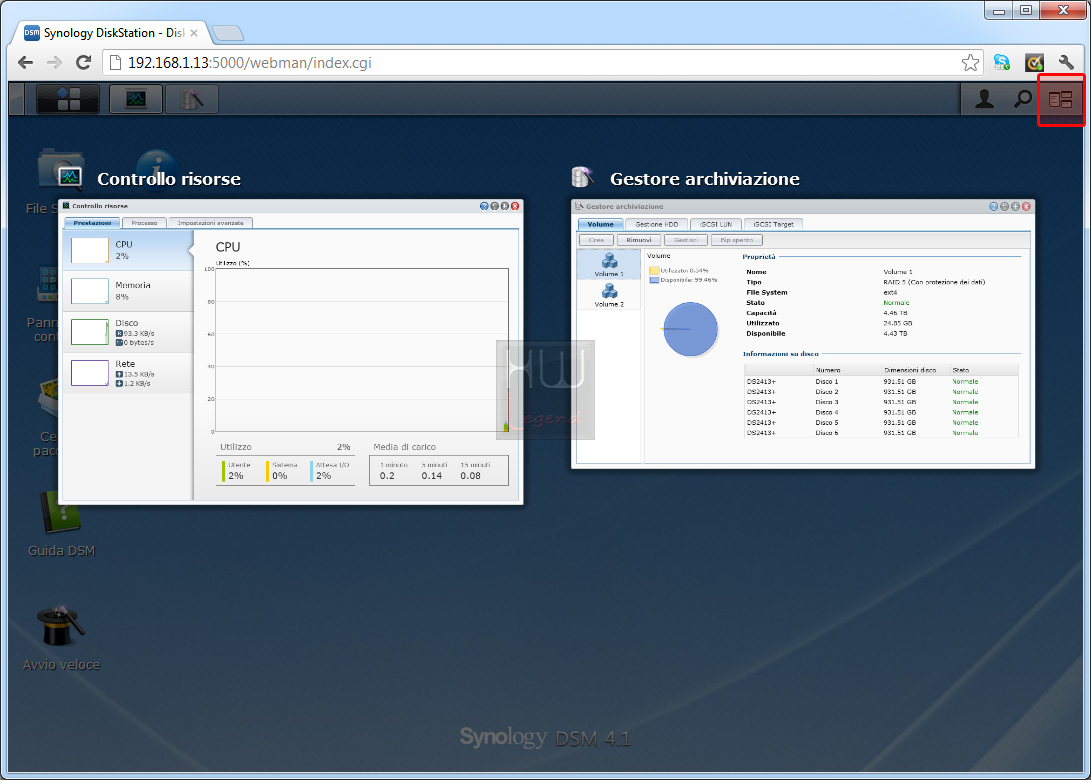Viewport: 1091px width, 780px height.
Task: Select the Synology DiskStation browser tab
Action: 111,33
